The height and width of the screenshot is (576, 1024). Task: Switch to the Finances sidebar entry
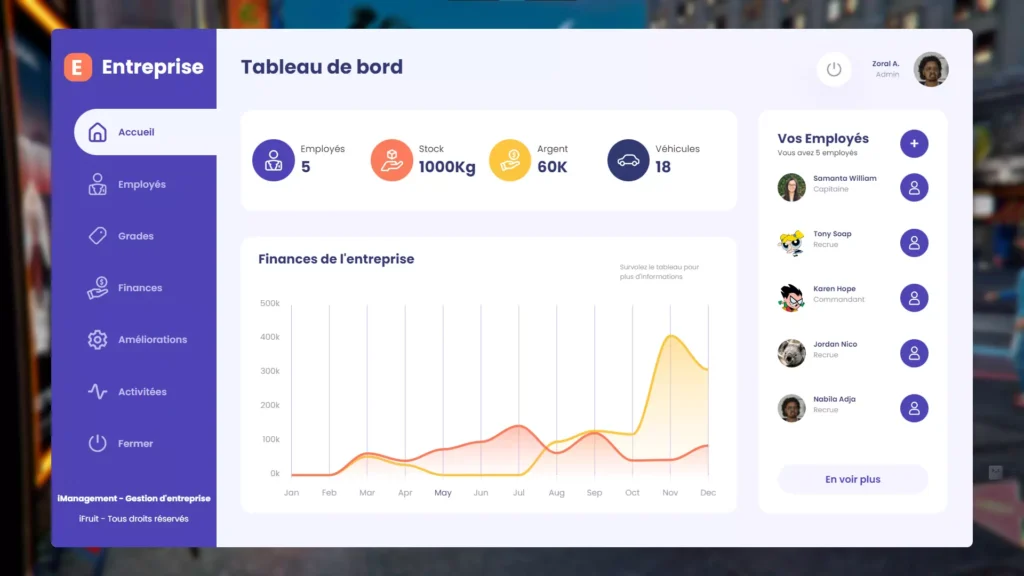point(138,287)
